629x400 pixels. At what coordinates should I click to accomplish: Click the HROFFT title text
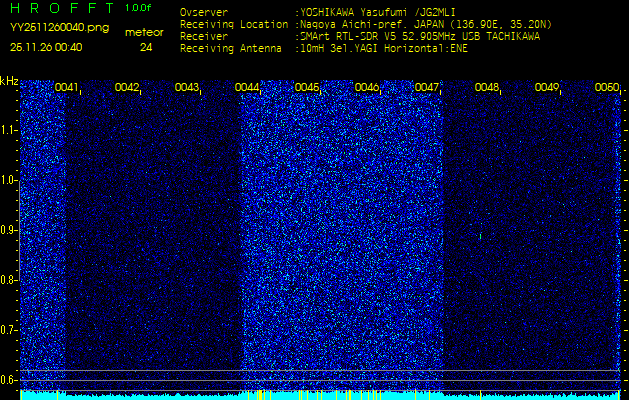tap(61, 8)
